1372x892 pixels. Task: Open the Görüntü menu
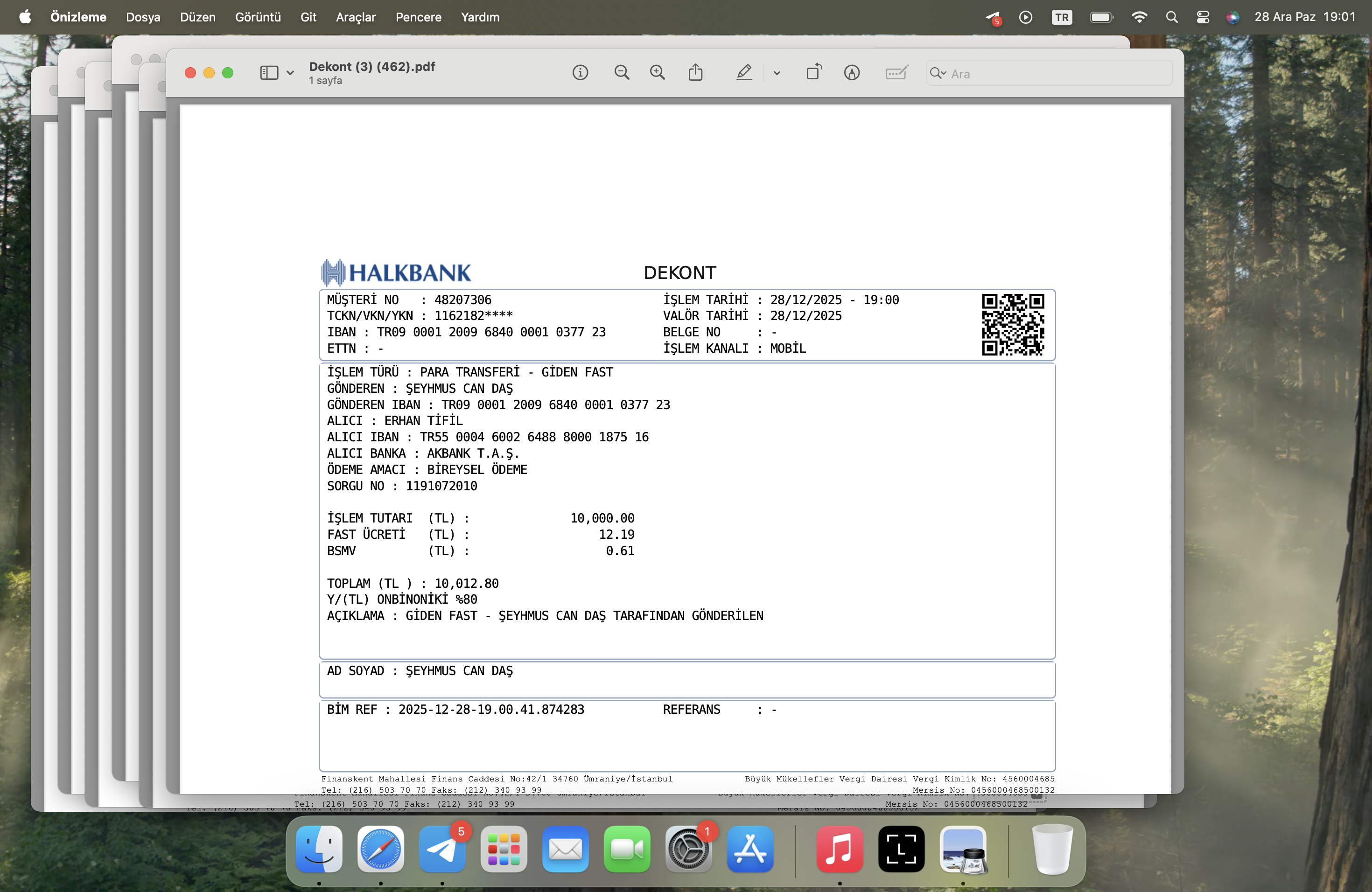[x=258, y=17]
